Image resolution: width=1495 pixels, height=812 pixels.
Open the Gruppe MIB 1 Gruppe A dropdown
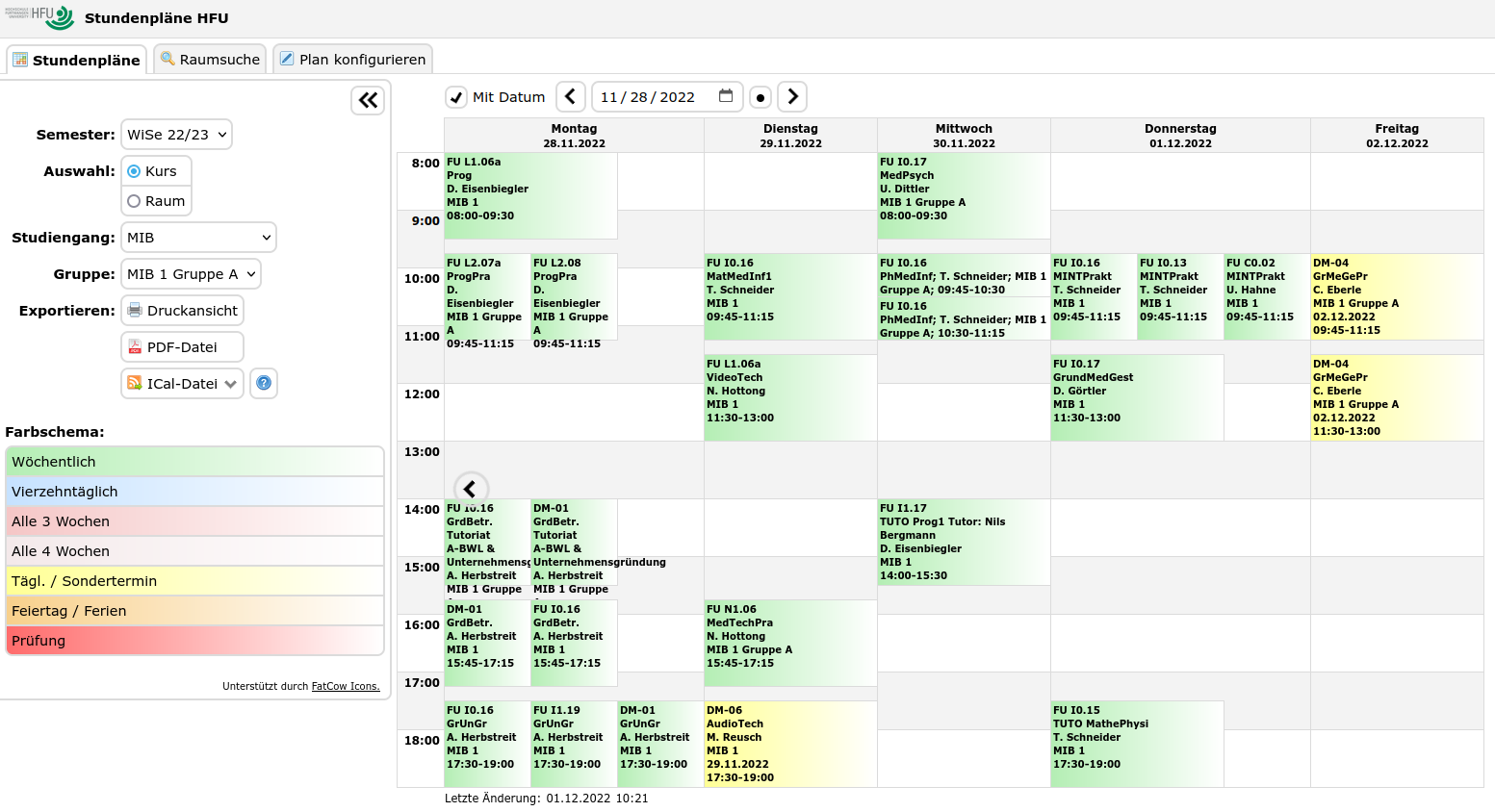pyautogui.click(x=191, y=274)
